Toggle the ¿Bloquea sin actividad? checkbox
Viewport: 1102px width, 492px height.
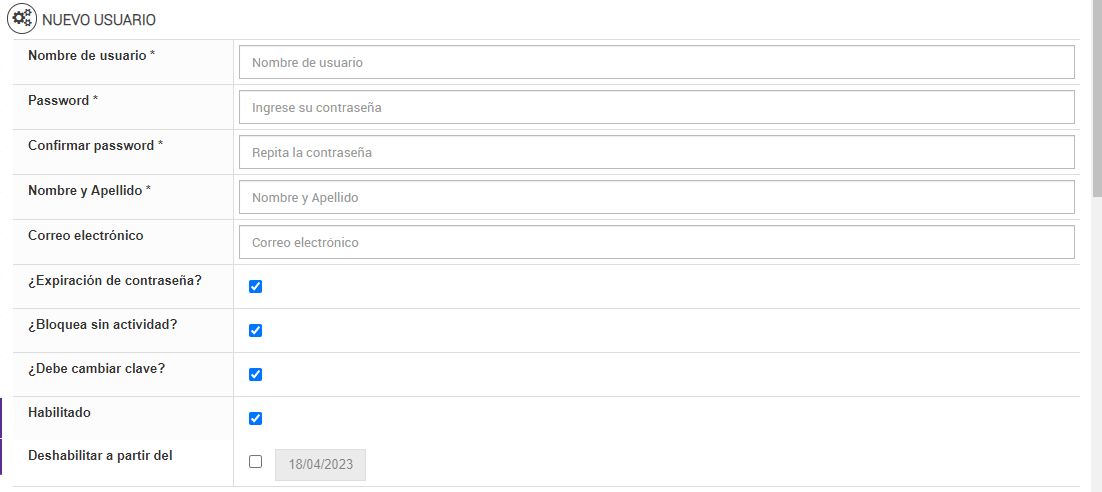(x=255, y=331)
